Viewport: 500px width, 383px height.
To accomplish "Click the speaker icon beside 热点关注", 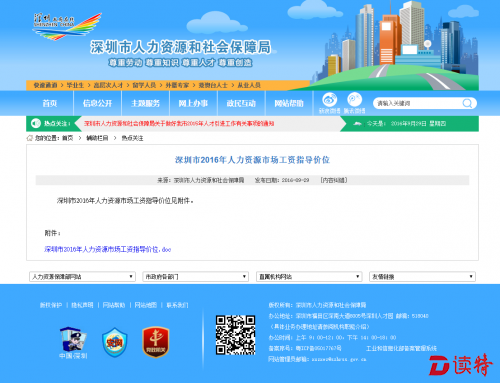I will (36, 124).
